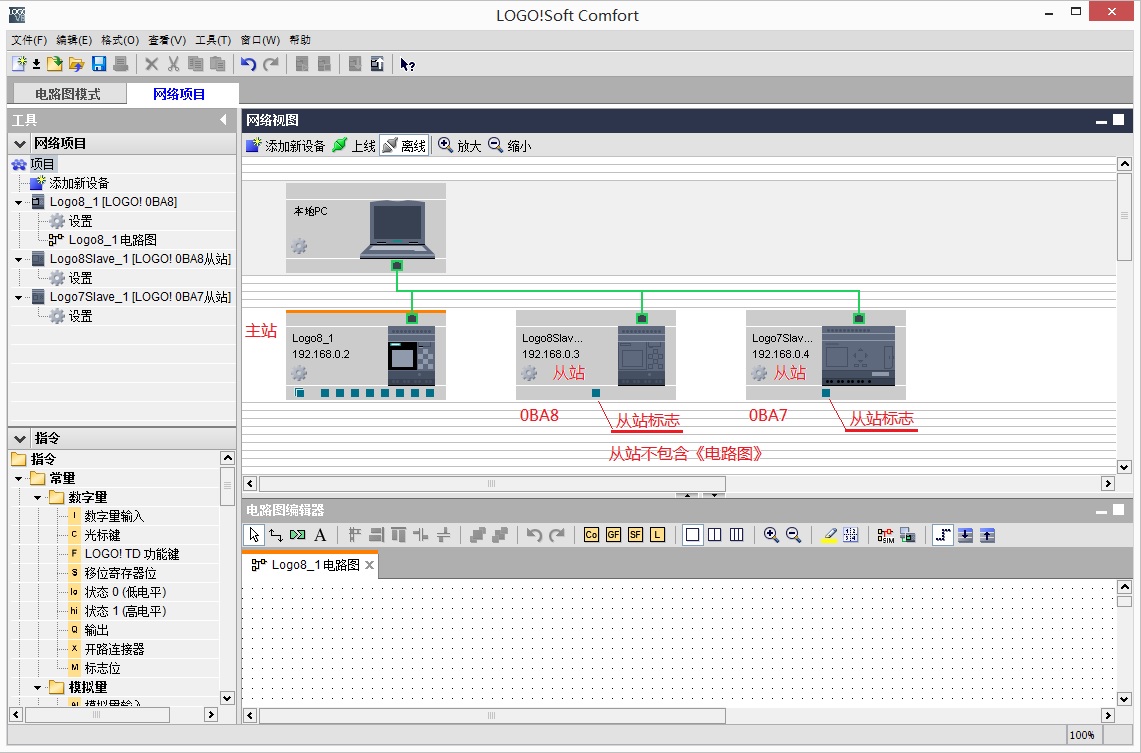Open the 工具(T) menu
1141x753 pixels.
212,40
